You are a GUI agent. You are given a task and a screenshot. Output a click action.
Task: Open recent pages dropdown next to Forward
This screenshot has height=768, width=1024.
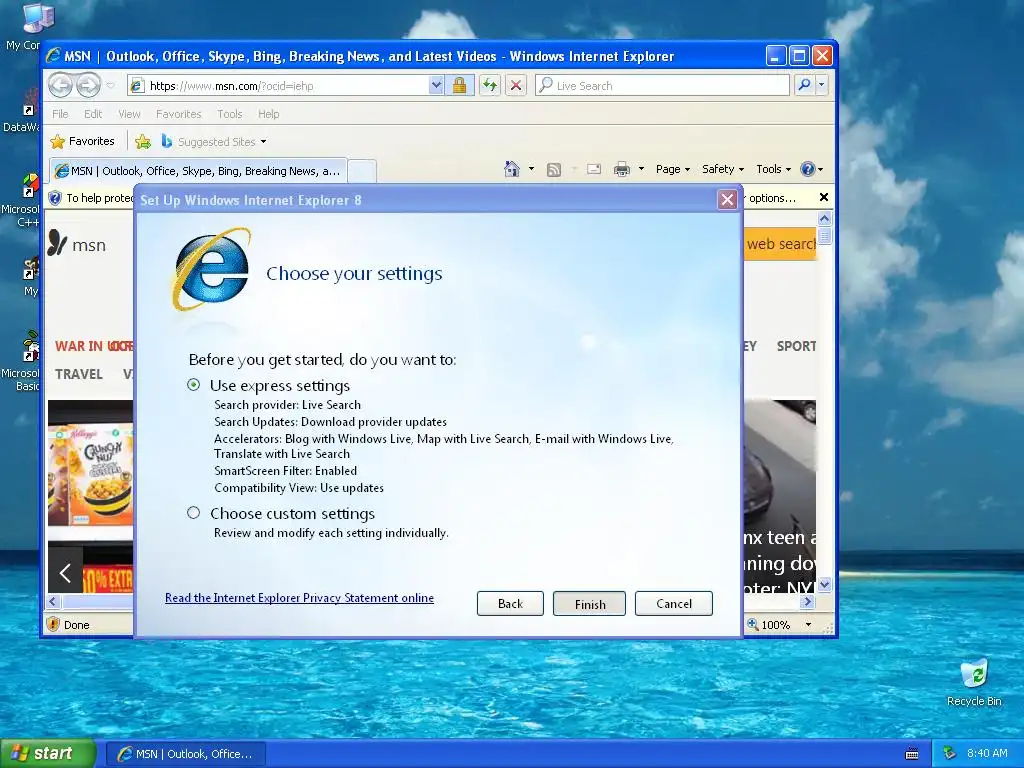(x=110, y=86)
